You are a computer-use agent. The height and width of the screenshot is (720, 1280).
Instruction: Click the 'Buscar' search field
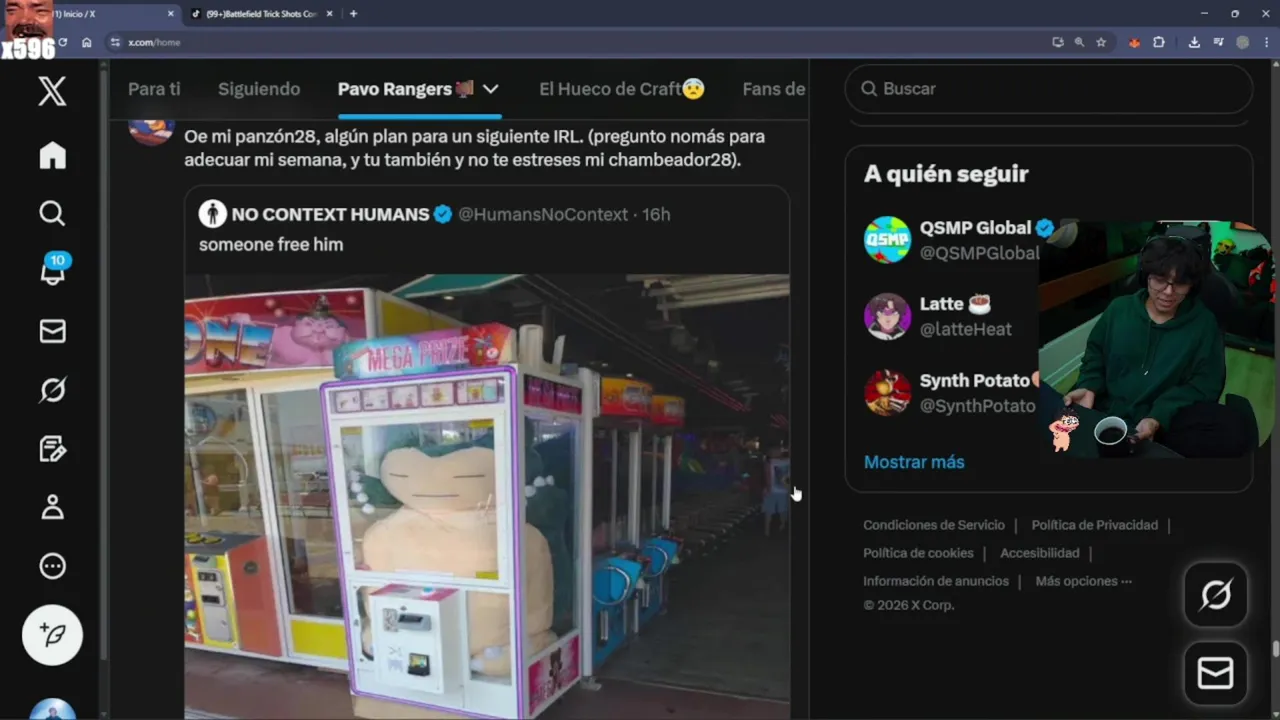tap(1049, 89)
